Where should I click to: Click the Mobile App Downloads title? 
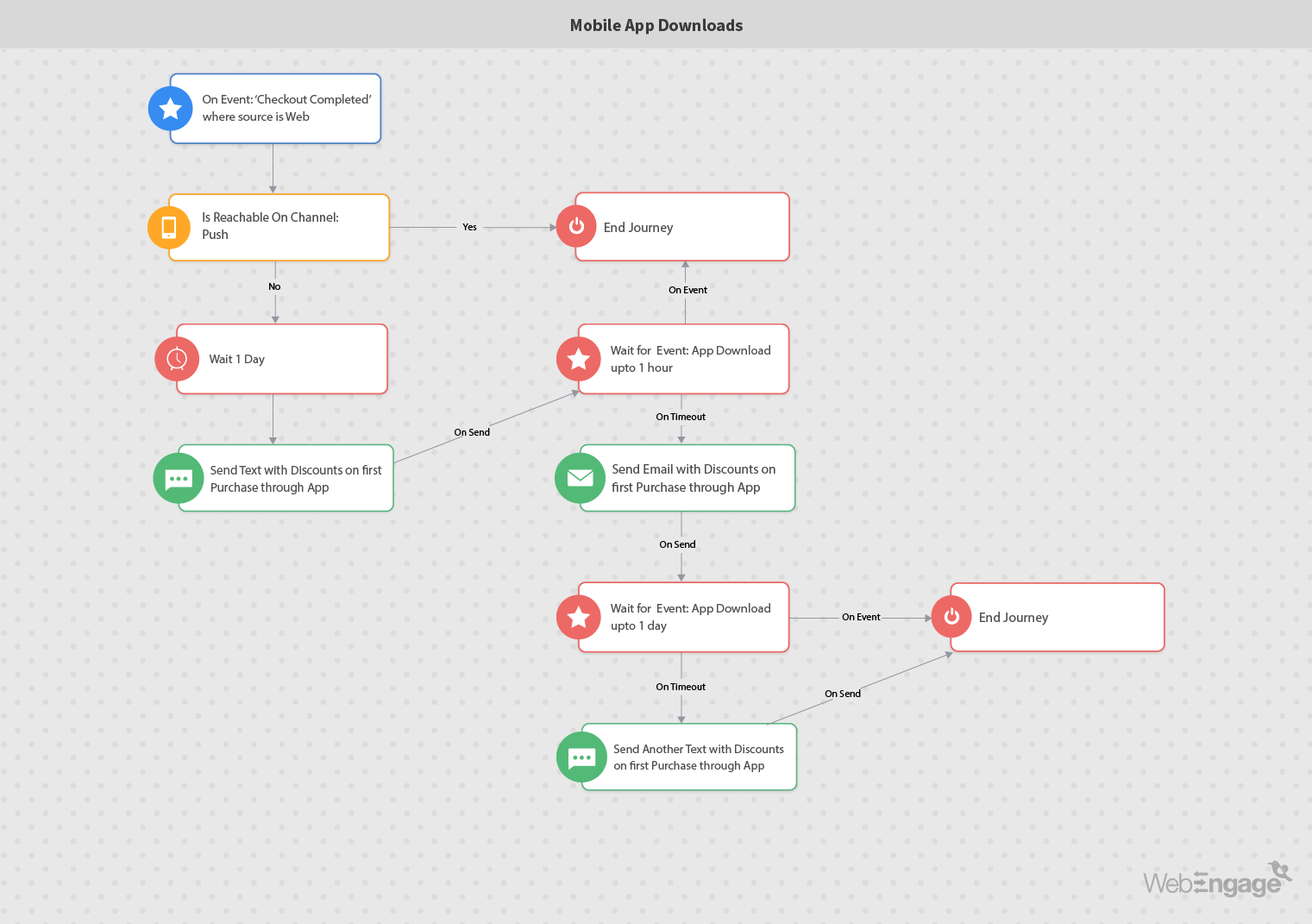coord(656,25)
